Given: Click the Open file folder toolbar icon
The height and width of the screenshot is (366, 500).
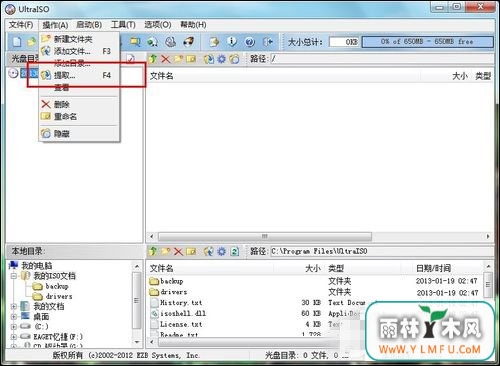Looking at the screenshot, I should (31, 42).
